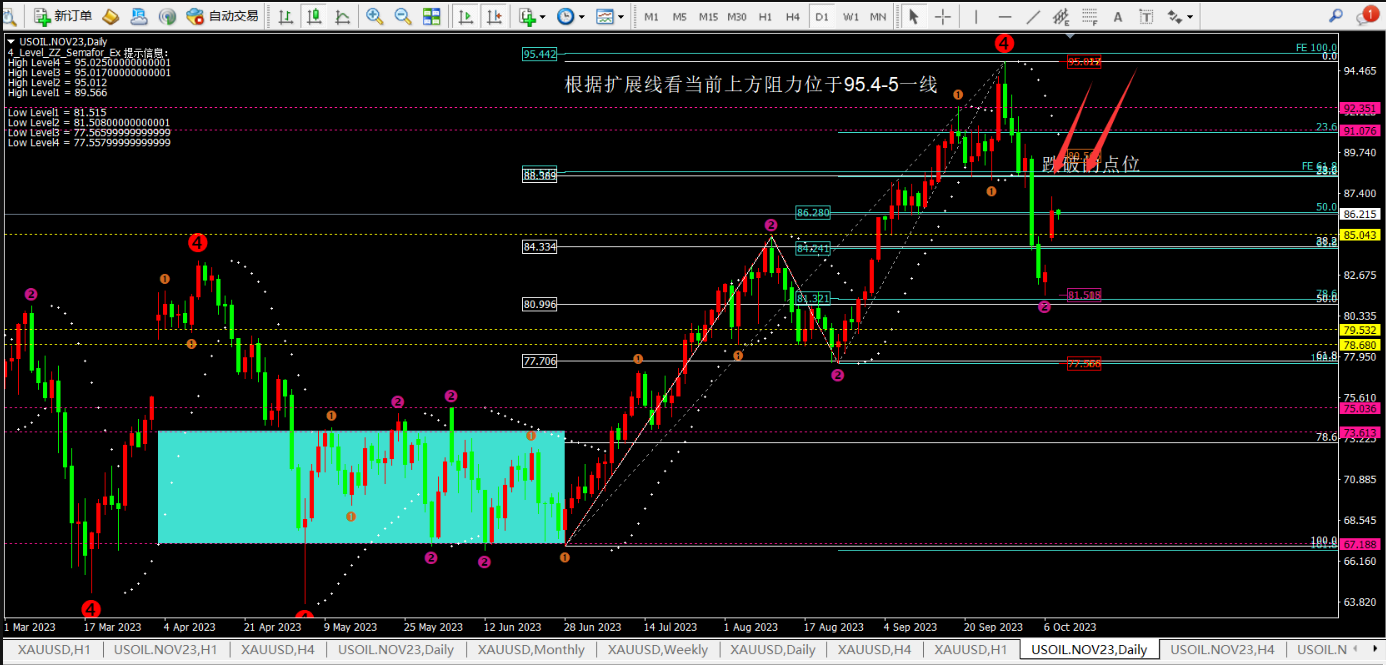Select the horizontal line drawing tool

click(1005, 16)
